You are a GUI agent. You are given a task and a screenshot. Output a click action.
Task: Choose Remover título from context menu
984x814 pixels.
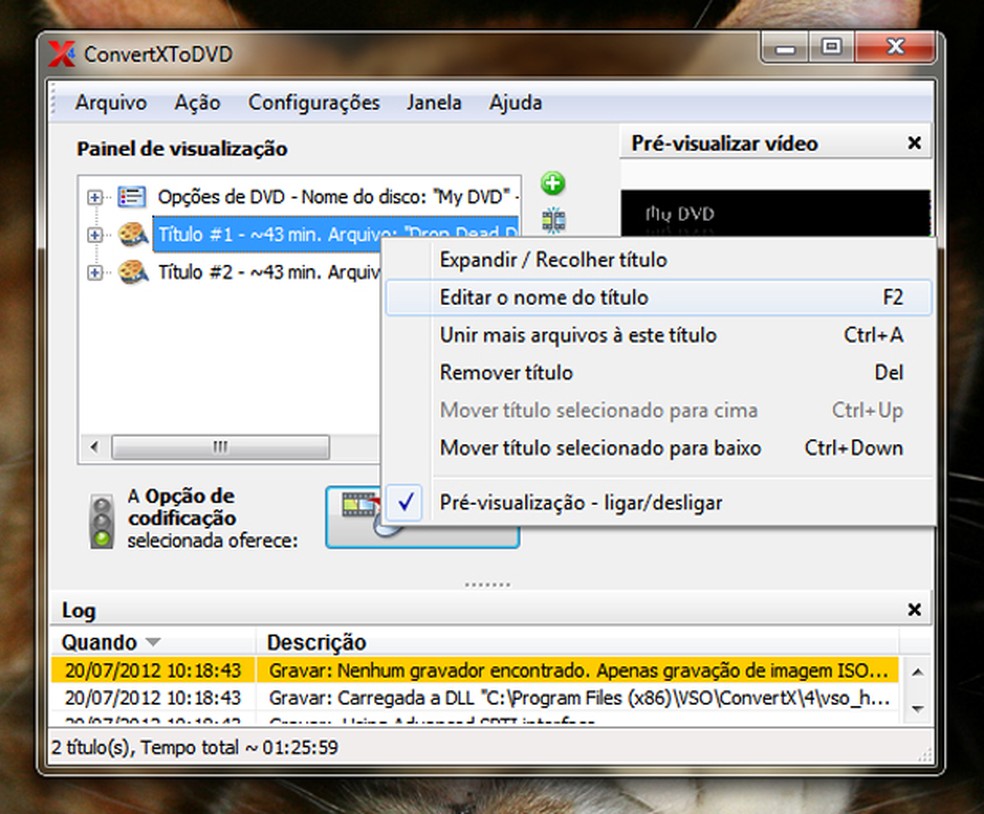click(658, 373)
